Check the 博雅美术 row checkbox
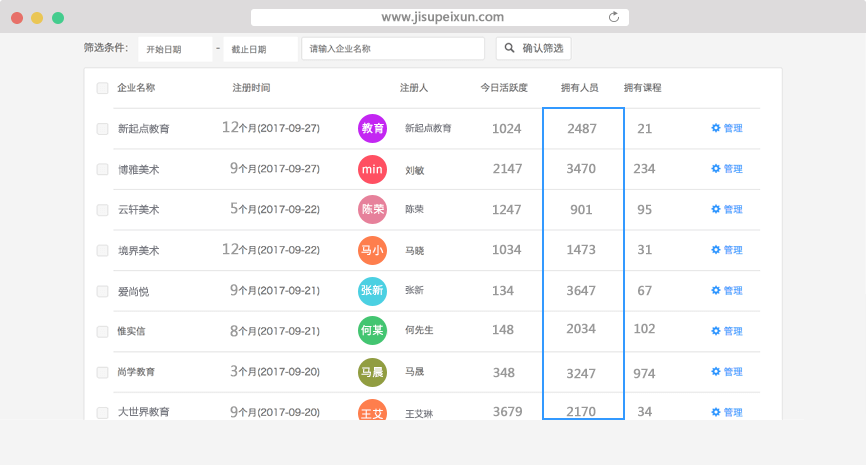 102,169
